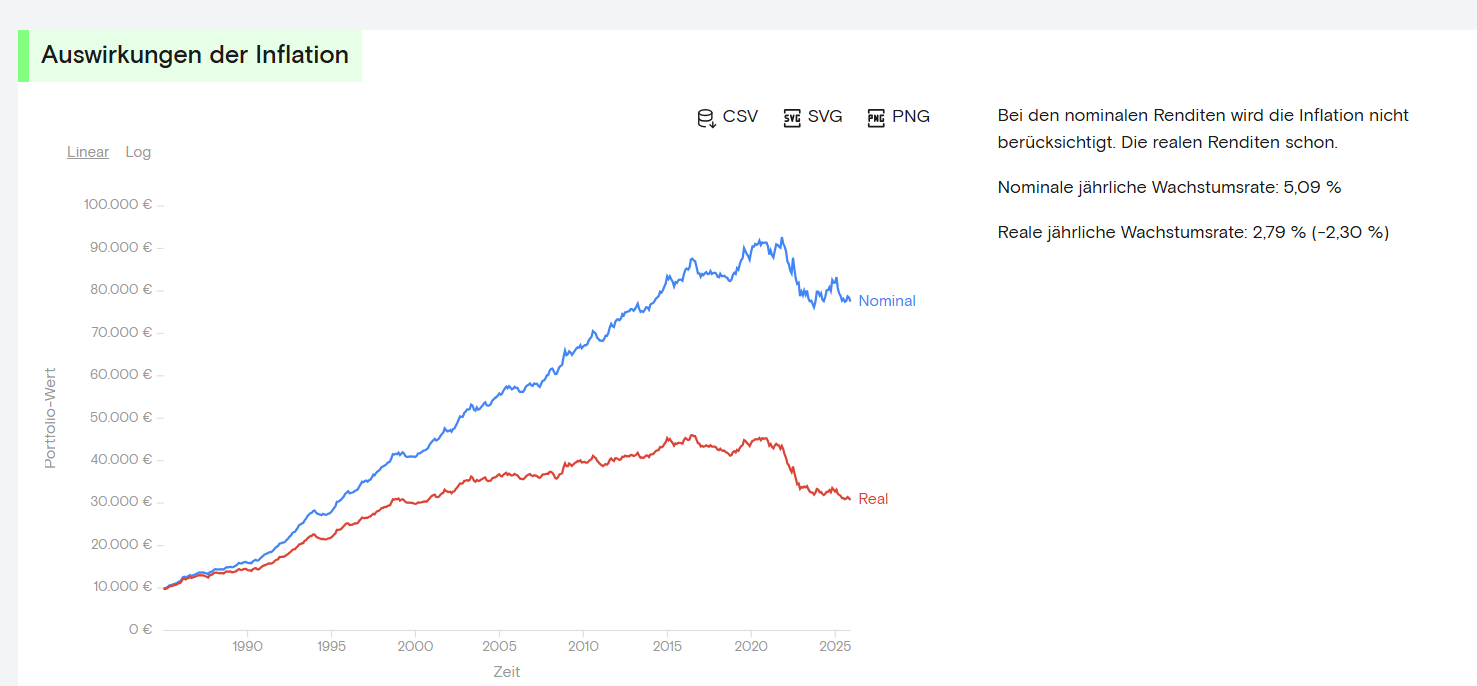The height and width of the screenshot is (686, 1477).
Task: Click the 1990 x-axis tick label
Action: [x=247, y=647]
